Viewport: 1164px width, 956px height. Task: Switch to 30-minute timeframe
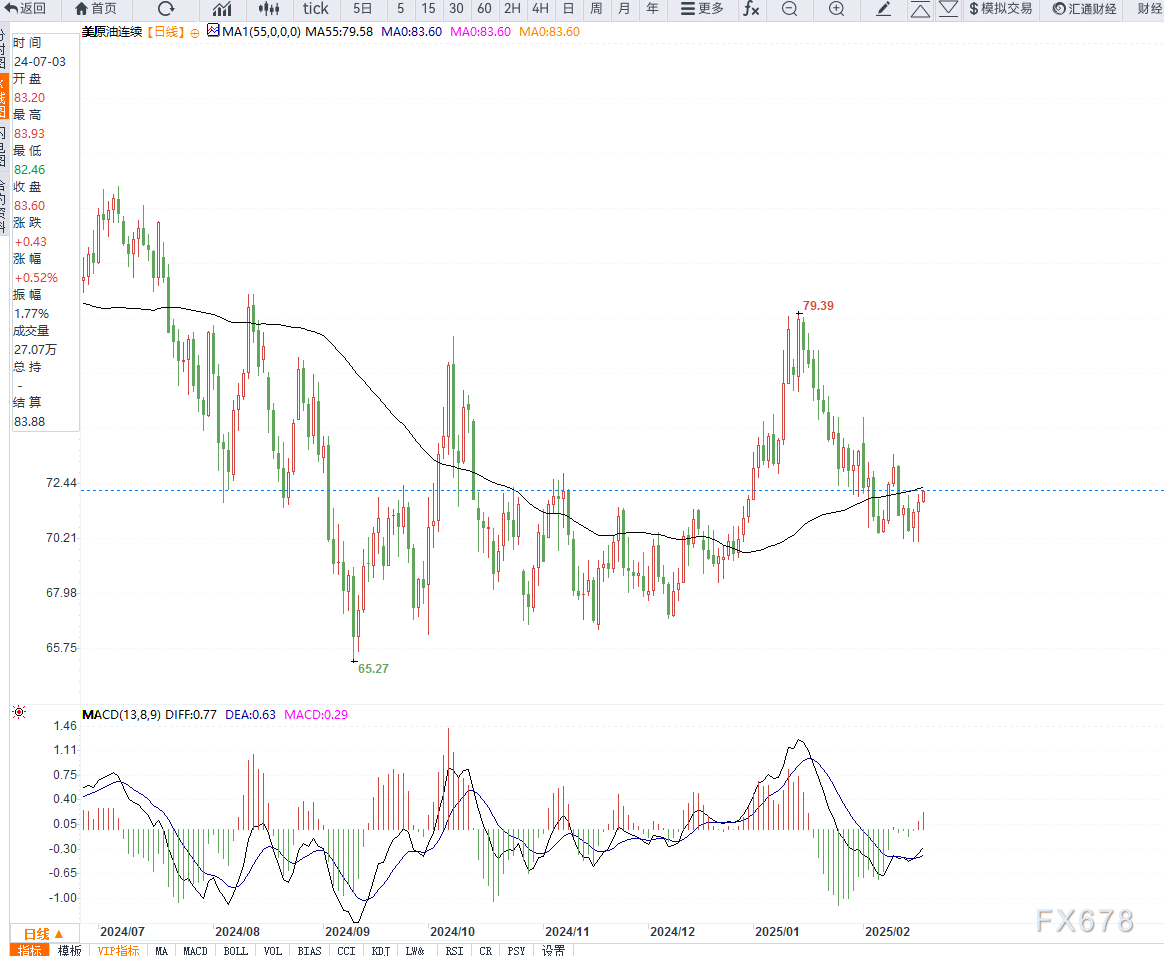coord(456,9)
